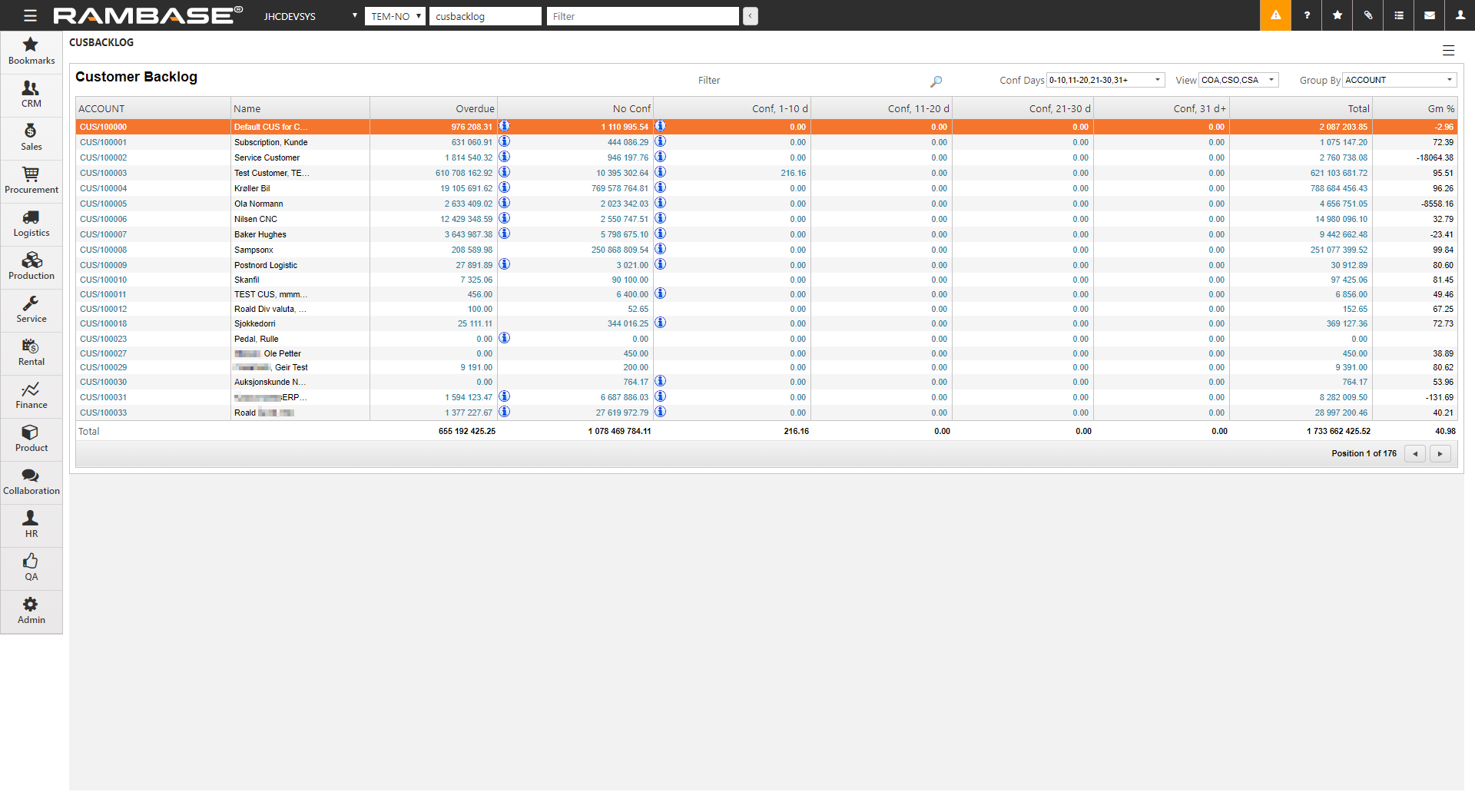
Task: Open the View dropdown showing COA,CSO,CSA
Action: coord(1238,80)
